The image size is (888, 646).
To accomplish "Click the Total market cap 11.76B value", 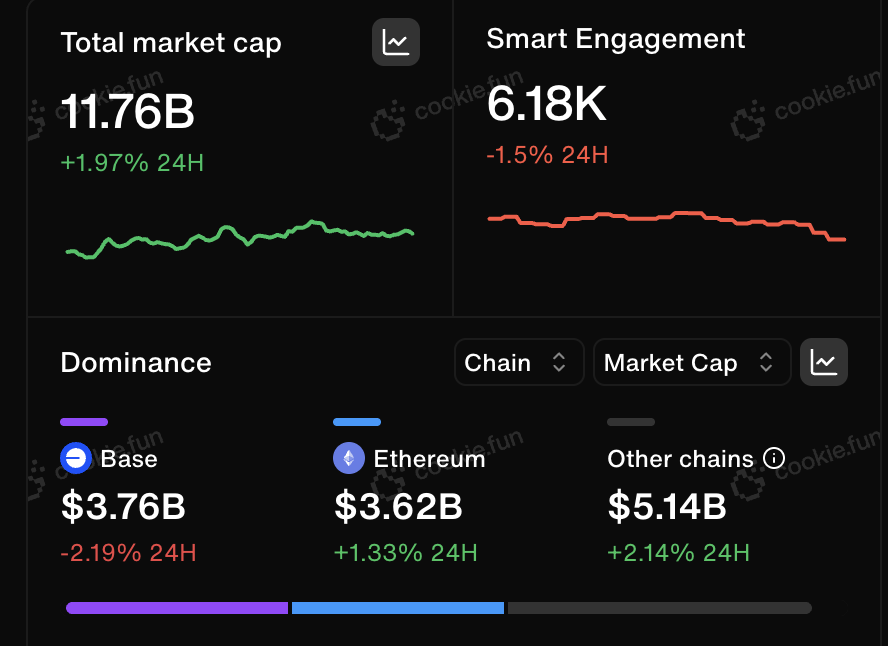I will coord(127,111).
